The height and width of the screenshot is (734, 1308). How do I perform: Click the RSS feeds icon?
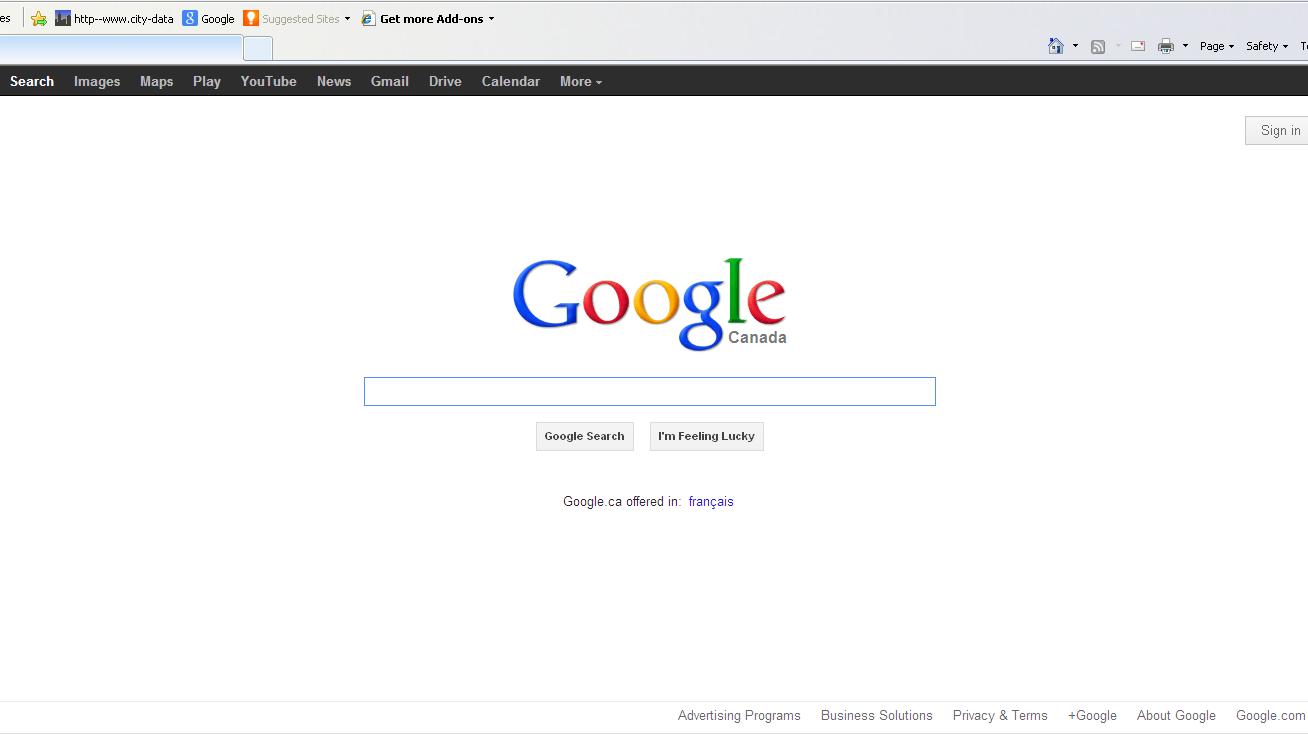pyautogui.click(x=1097, y=46)
